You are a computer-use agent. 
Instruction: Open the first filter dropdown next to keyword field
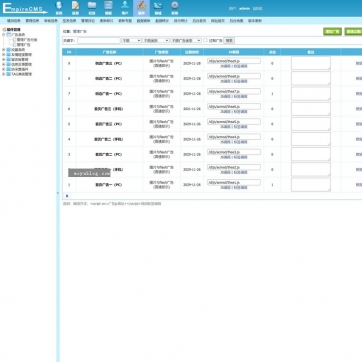coord(131,40)
